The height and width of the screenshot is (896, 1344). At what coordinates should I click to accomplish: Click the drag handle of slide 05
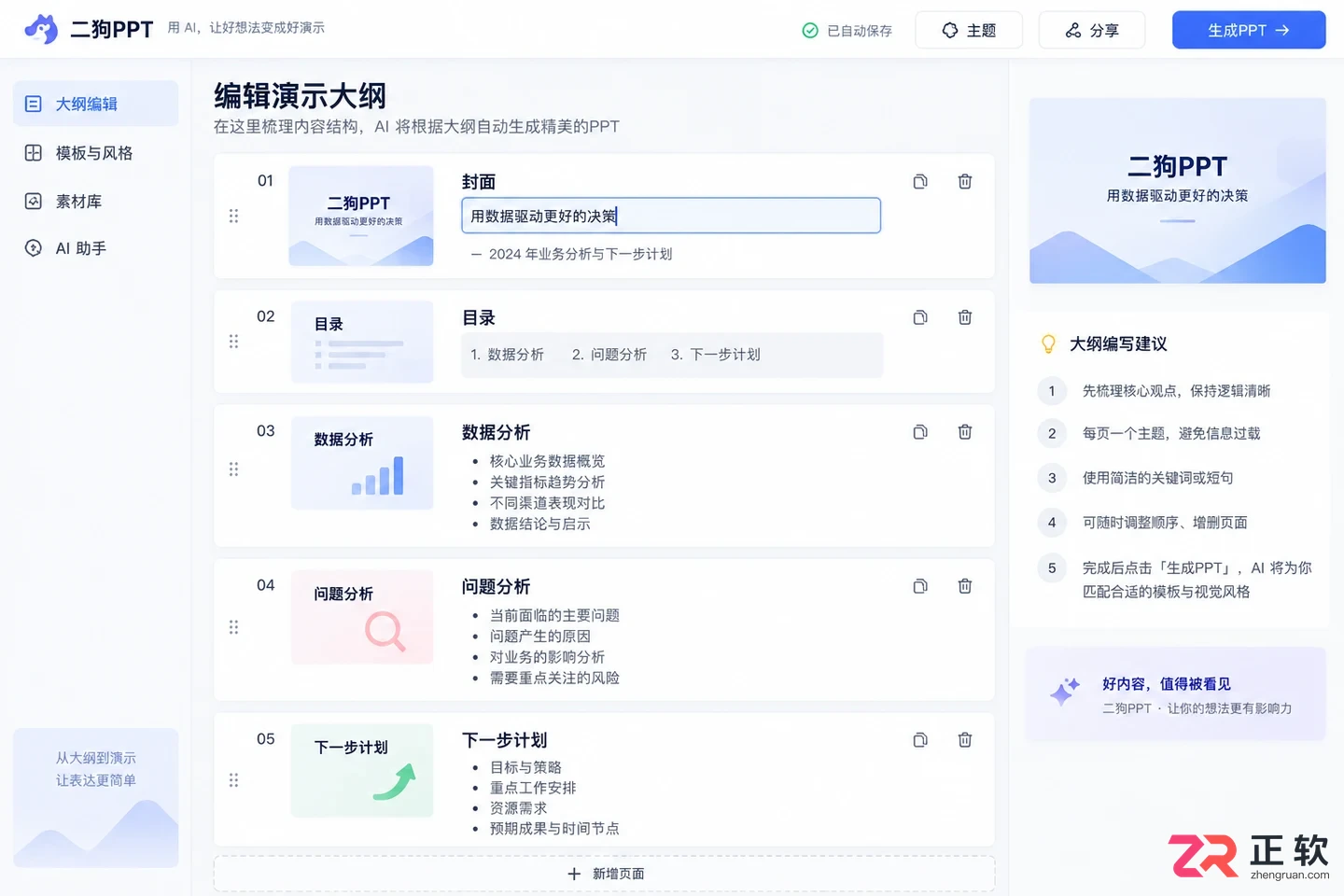click(233, 780)
